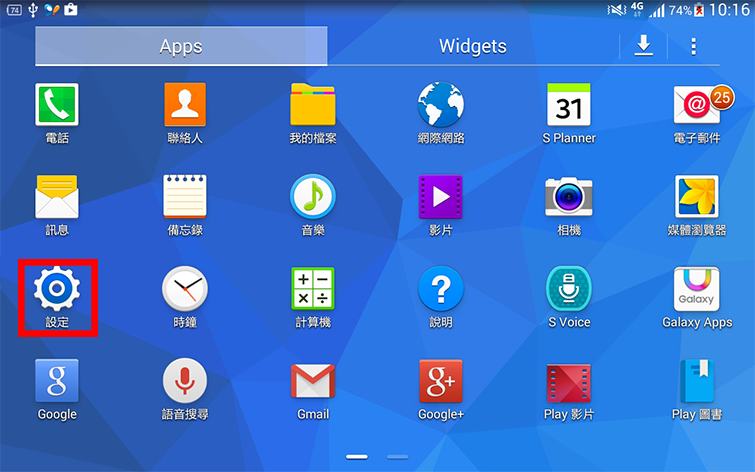This screenshot has width=755, height=472.
Task: Launch the 網際網路 browser globe
Action: click(x=441, y=105)
